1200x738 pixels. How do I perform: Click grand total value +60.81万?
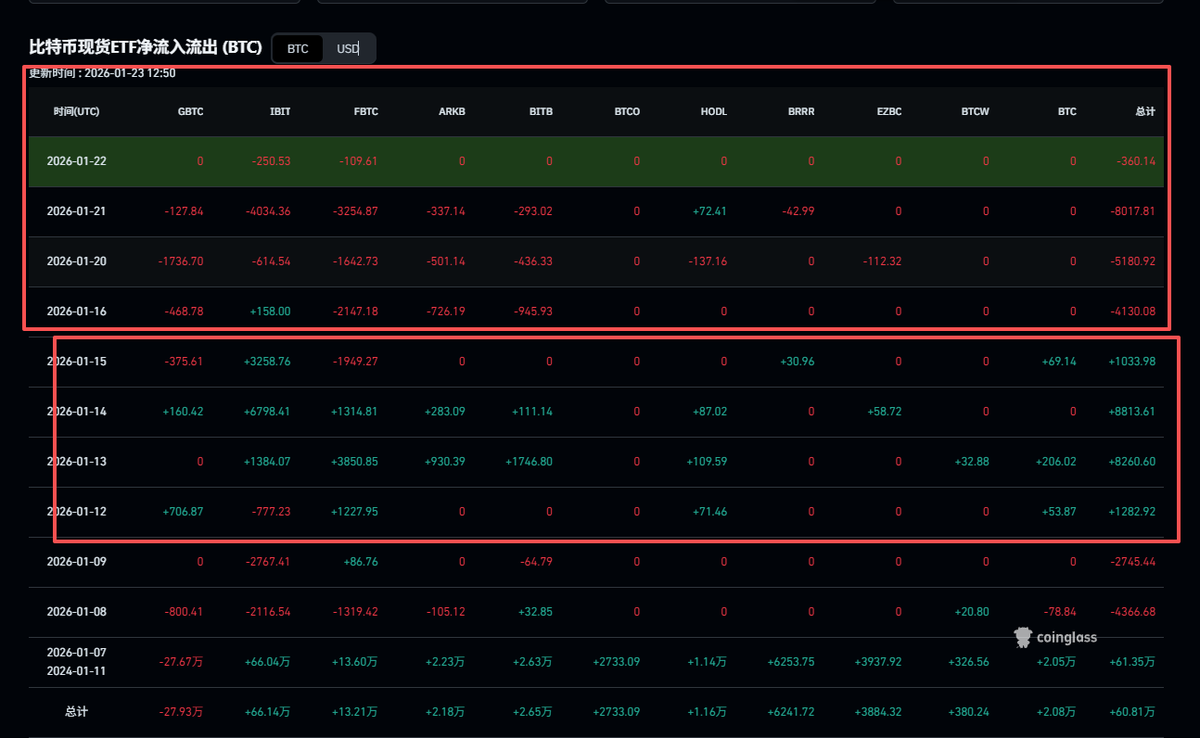click(x=1132, y=712)
